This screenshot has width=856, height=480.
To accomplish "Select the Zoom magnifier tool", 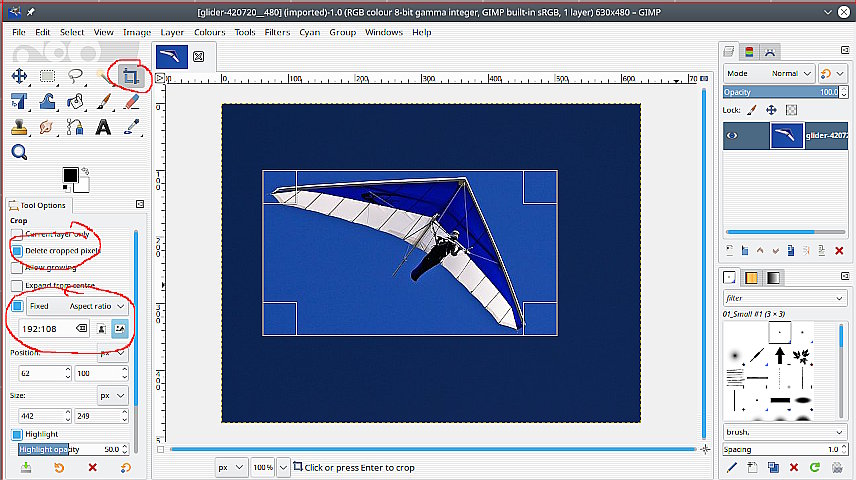I will point(19,152).
